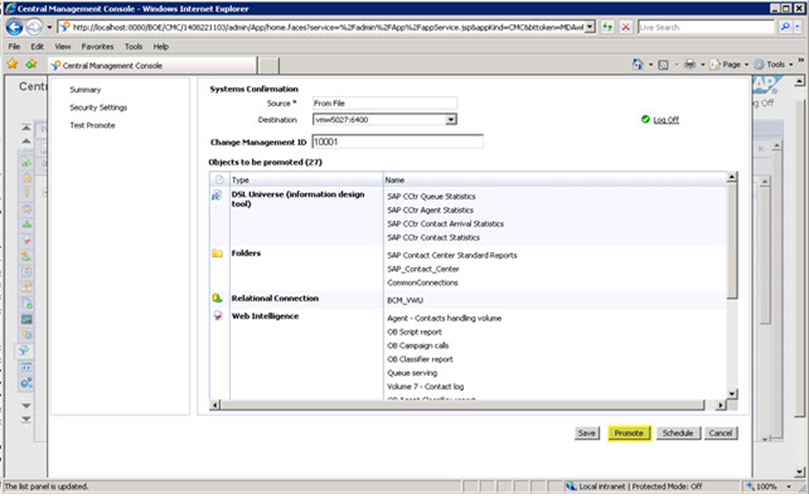Click the Change Management ID input field
This screenshot has width=809, height=496.
[x=397, y=142]
